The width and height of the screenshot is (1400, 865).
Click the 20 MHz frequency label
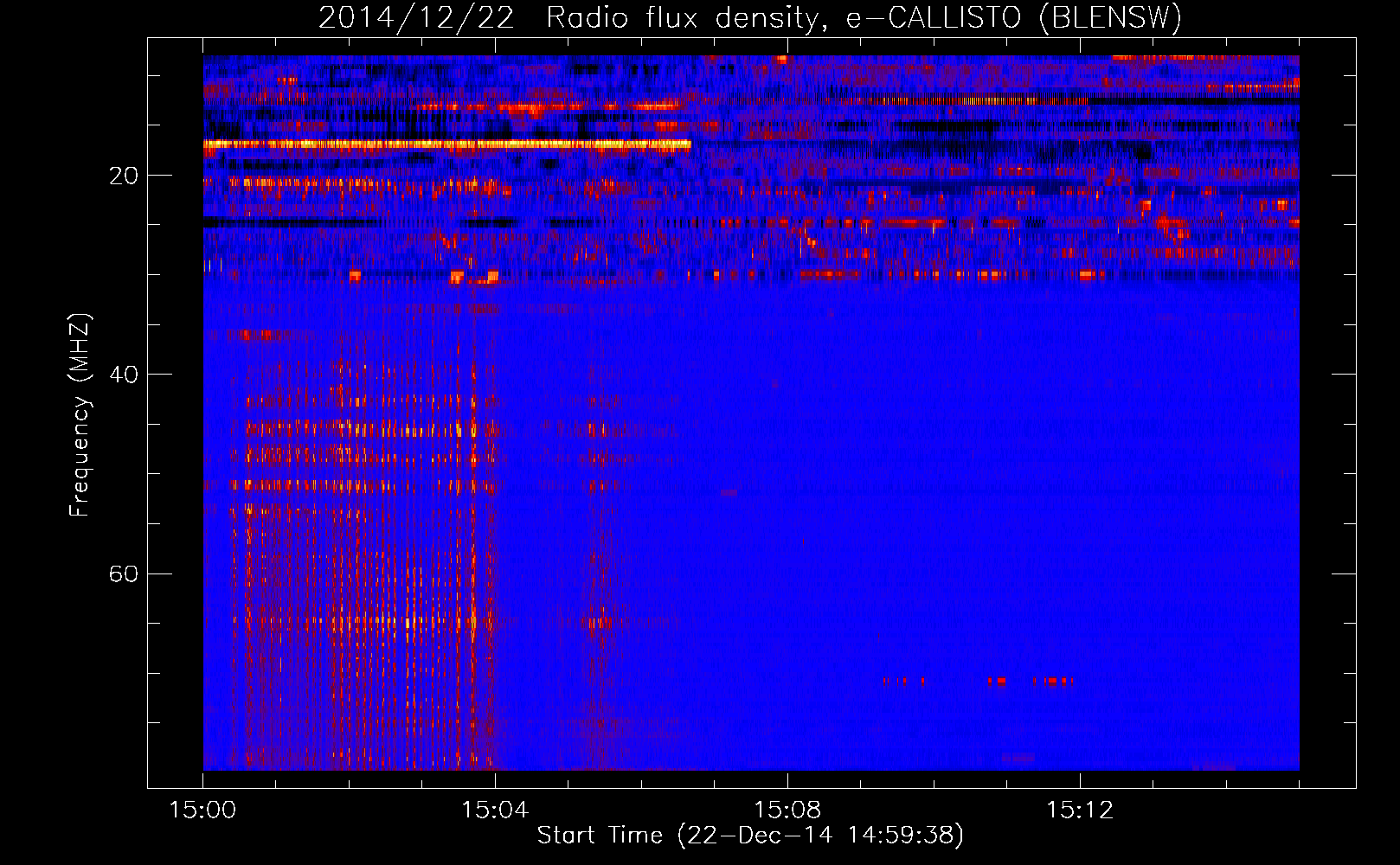123,176
